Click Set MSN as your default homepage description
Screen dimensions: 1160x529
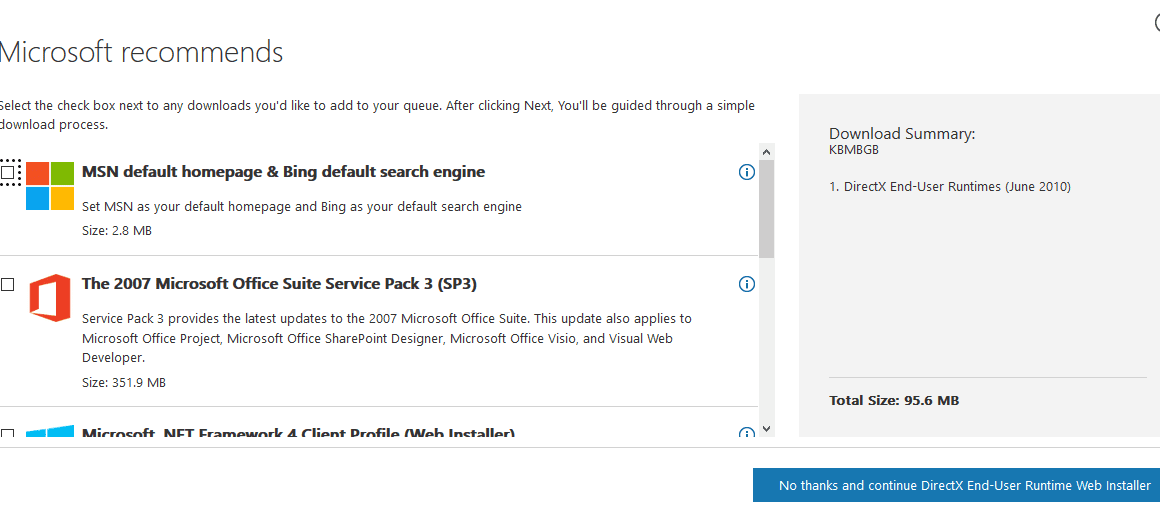point(302,206)
